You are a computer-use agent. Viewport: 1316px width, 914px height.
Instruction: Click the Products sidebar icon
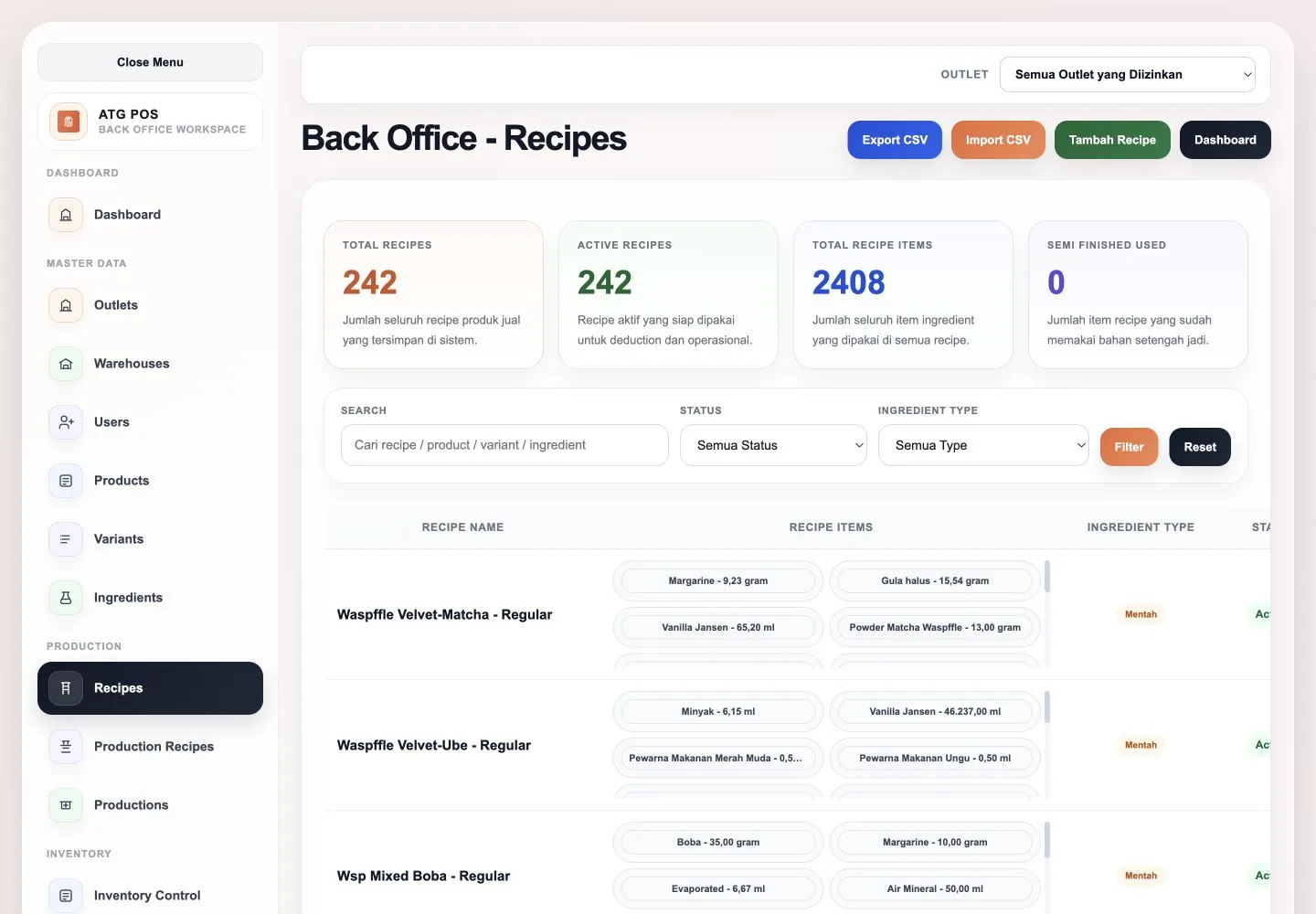pos(66,481)
